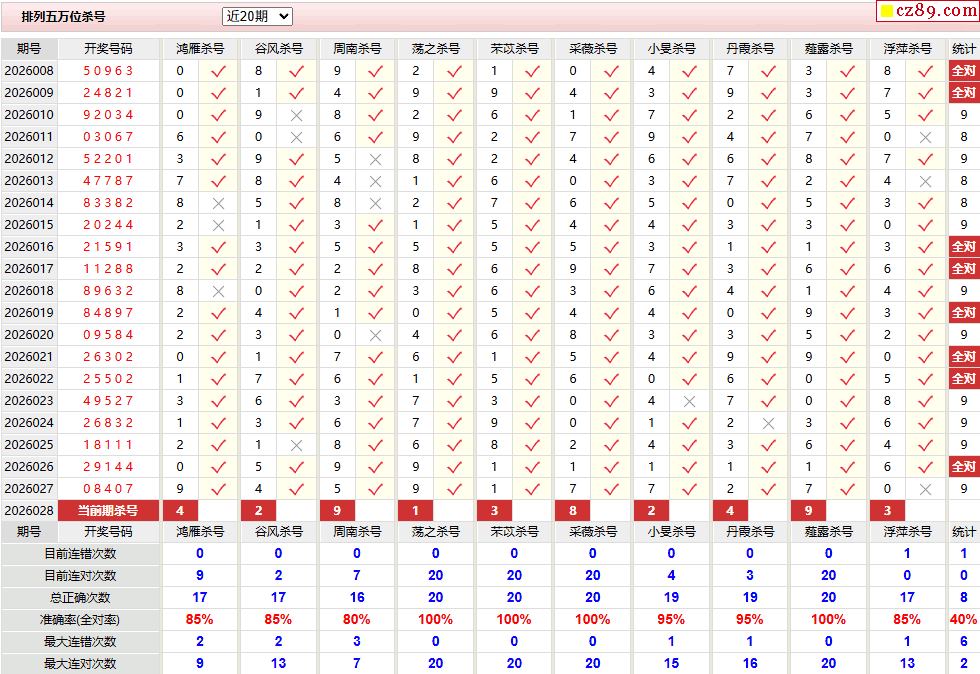Click the 目前连错次数 row label
980x674 pixels.
80,553
